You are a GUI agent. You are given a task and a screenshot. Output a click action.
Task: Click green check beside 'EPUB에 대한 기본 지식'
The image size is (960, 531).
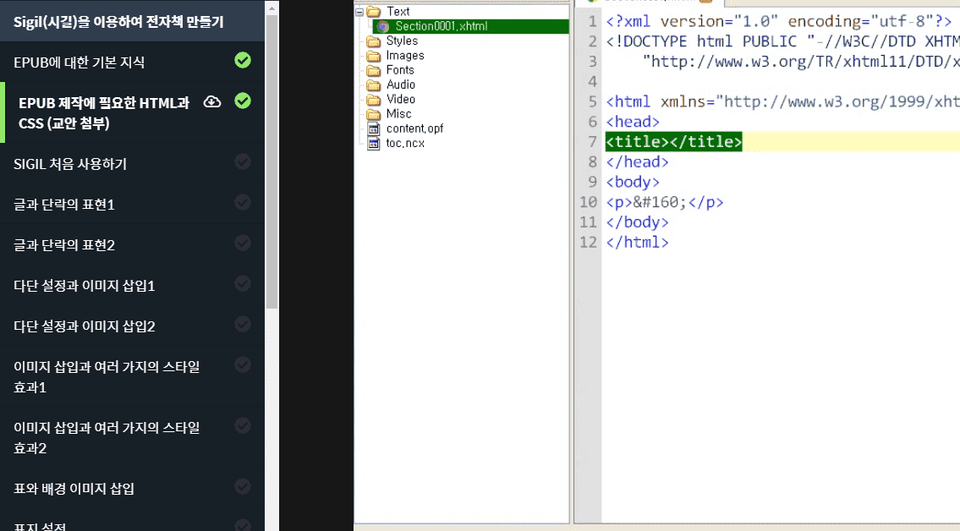pyautogui.click(x=243, y=60)
